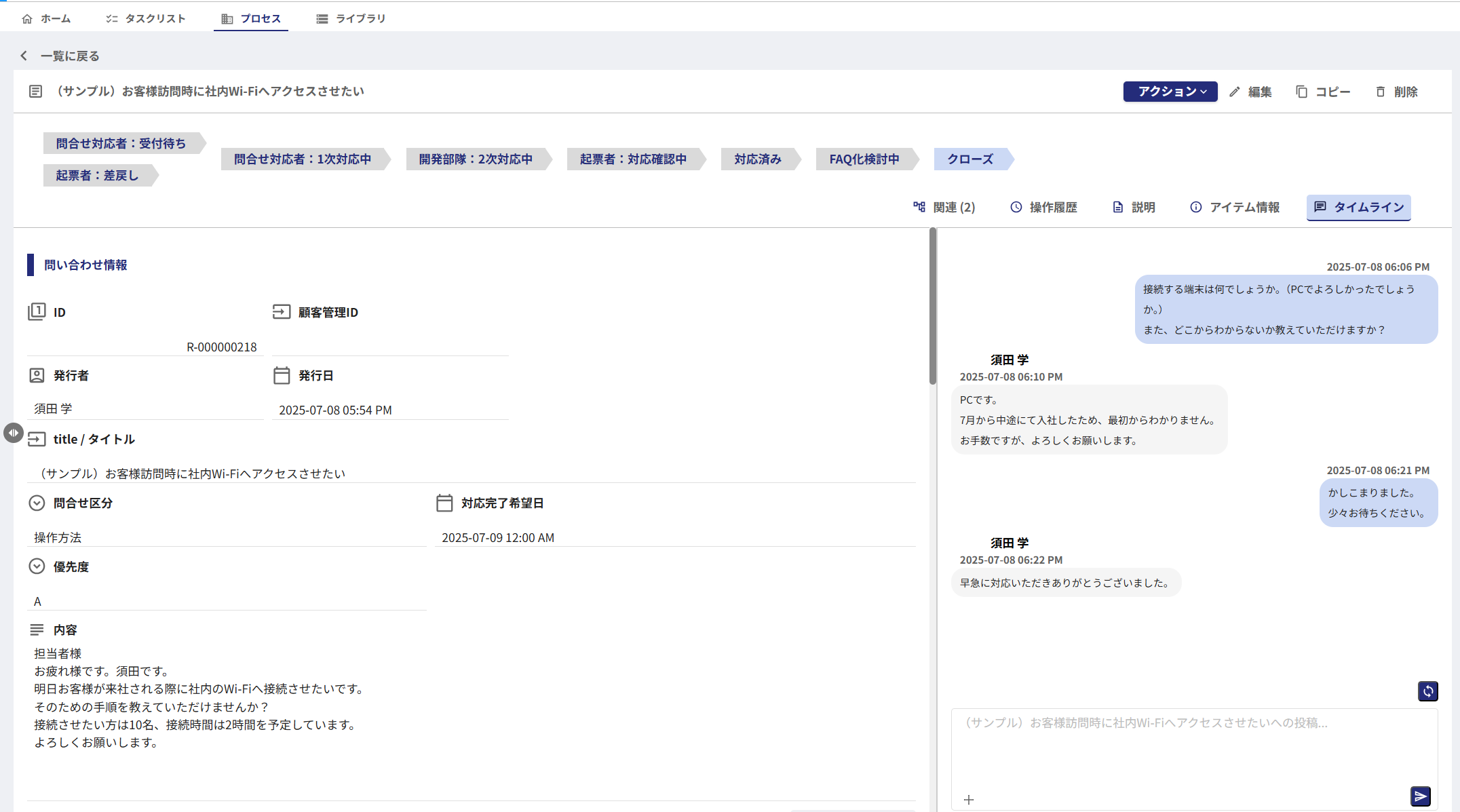Click the ホーム house icon
Image resolution: width=1460 pixels, height=812 pixels.
click(x=27, y=18)
